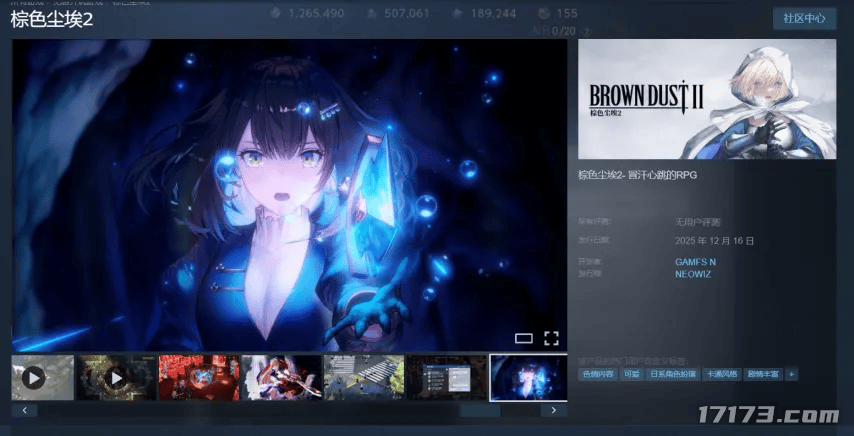Expand more tags with the plus button

coord(792,374)
